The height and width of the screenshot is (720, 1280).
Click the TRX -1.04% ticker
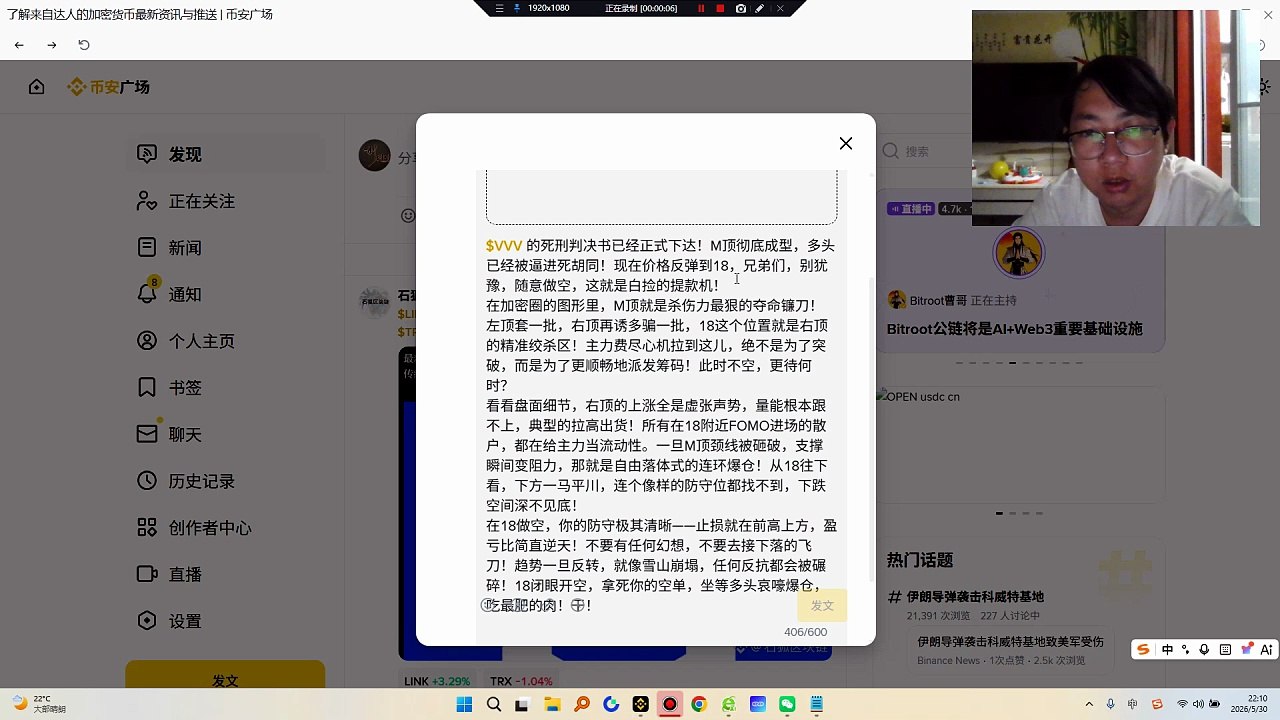521,682
